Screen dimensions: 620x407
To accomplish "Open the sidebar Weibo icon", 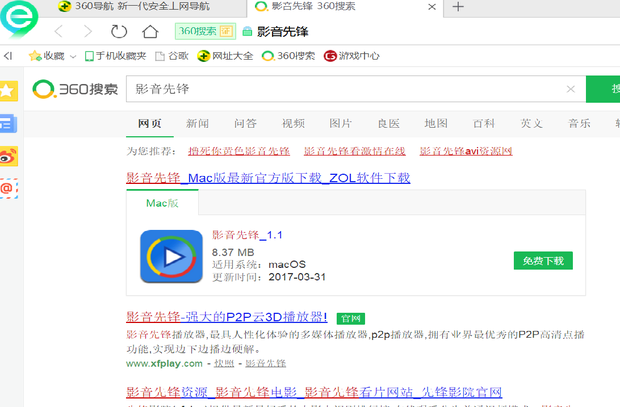I will point(8,156).
